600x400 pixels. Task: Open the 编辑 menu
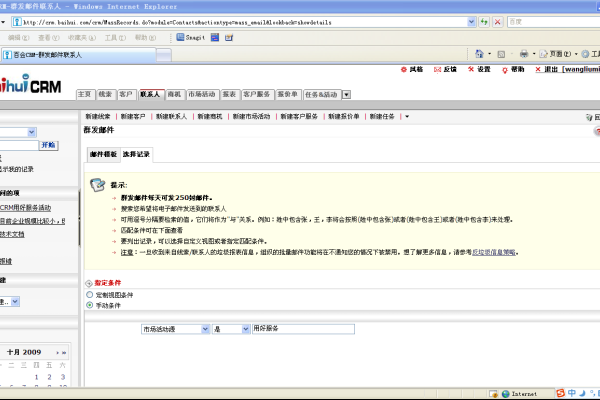[x=18, y=38]
